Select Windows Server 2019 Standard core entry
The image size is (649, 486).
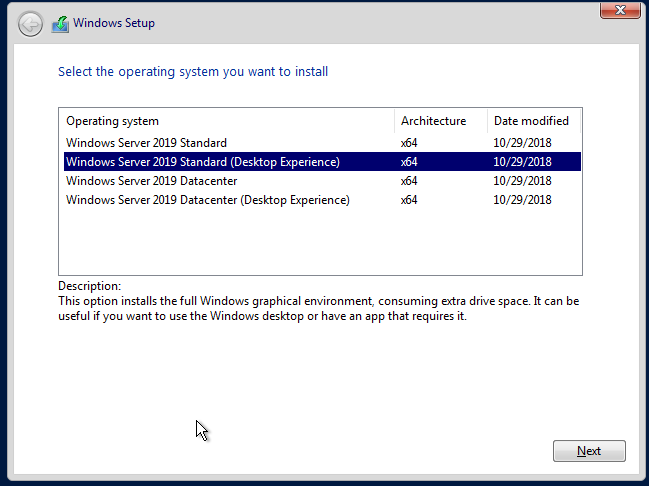pyautogui.click(x=322, y=143)
